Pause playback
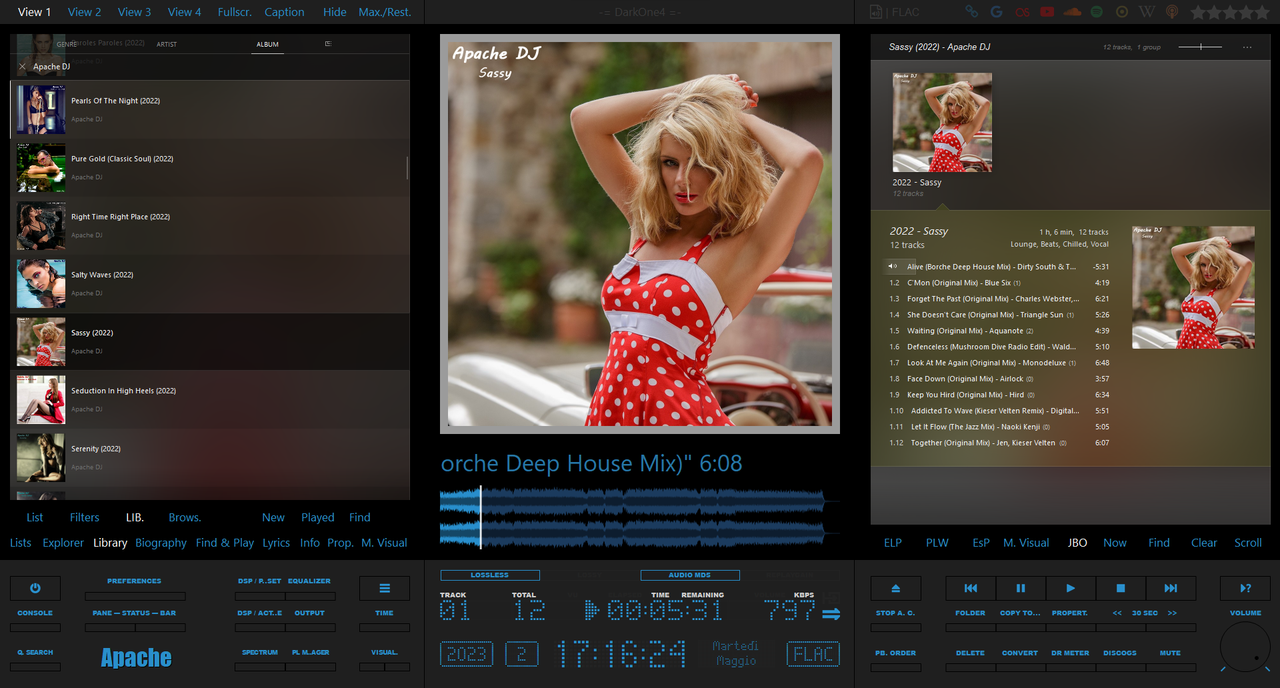The image size is (1280, 688). tap(1020, 588)
